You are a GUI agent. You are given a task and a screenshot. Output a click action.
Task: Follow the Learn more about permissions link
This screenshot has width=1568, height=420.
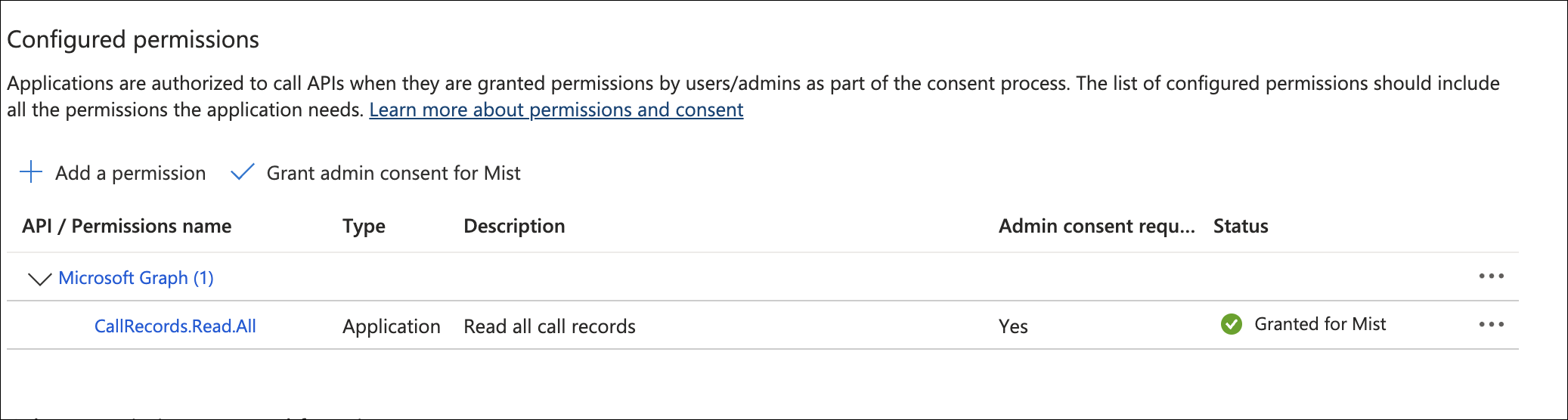coord(556,110)
